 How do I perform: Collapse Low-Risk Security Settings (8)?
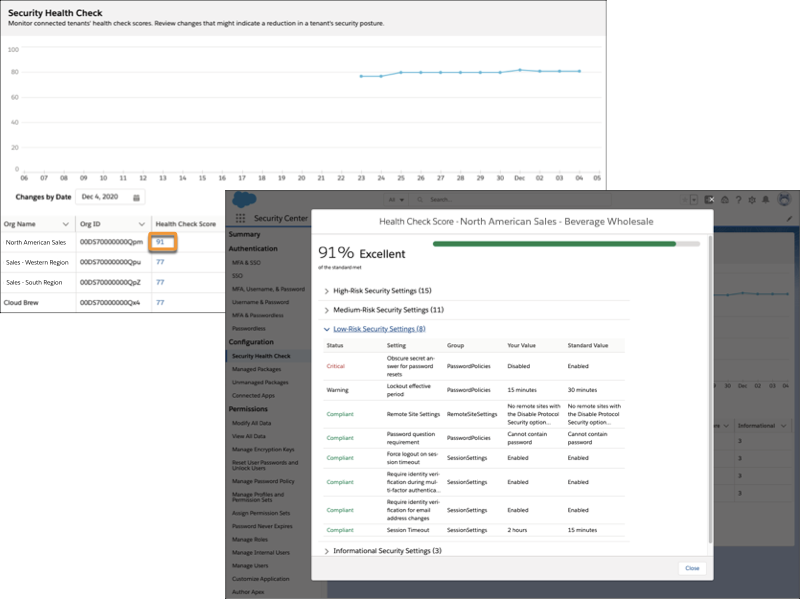click(374, 329)
